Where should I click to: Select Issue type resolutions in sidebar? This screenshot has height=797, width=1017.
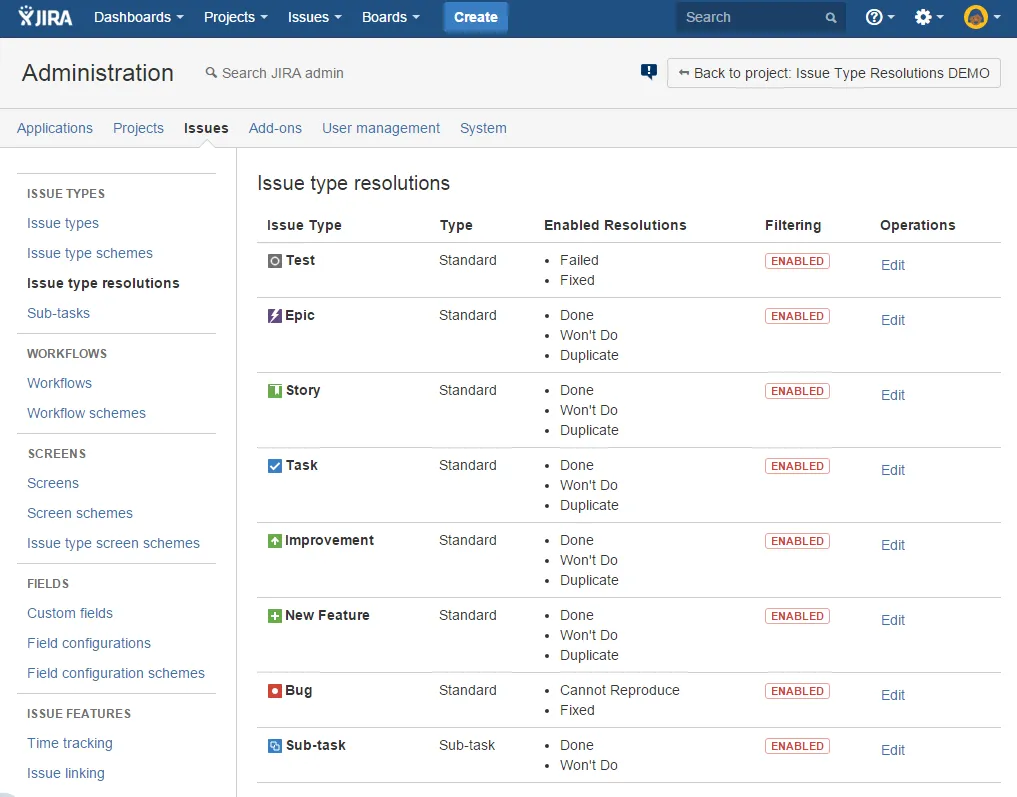coord(103,283)
